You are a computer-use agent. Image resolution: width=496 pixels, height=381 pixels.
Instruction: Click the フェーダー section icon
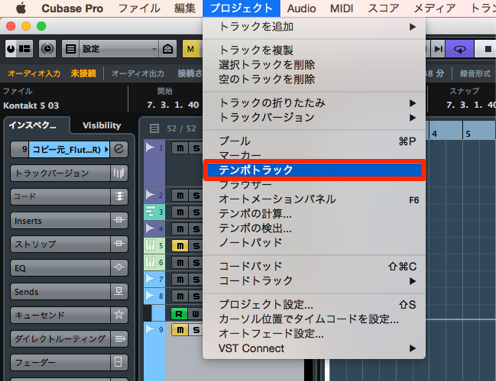(119, 362)
